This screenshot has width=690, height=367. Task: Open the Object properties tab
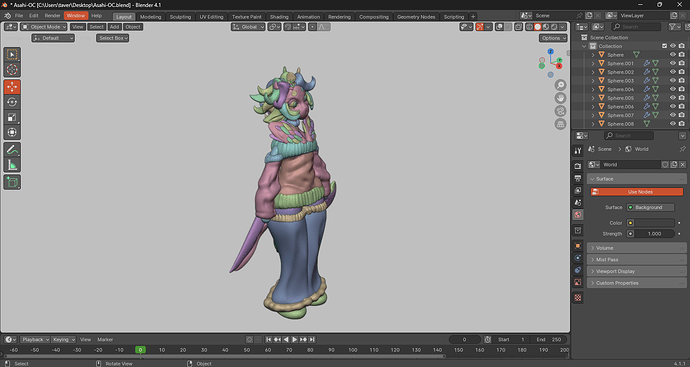(578, 246)
